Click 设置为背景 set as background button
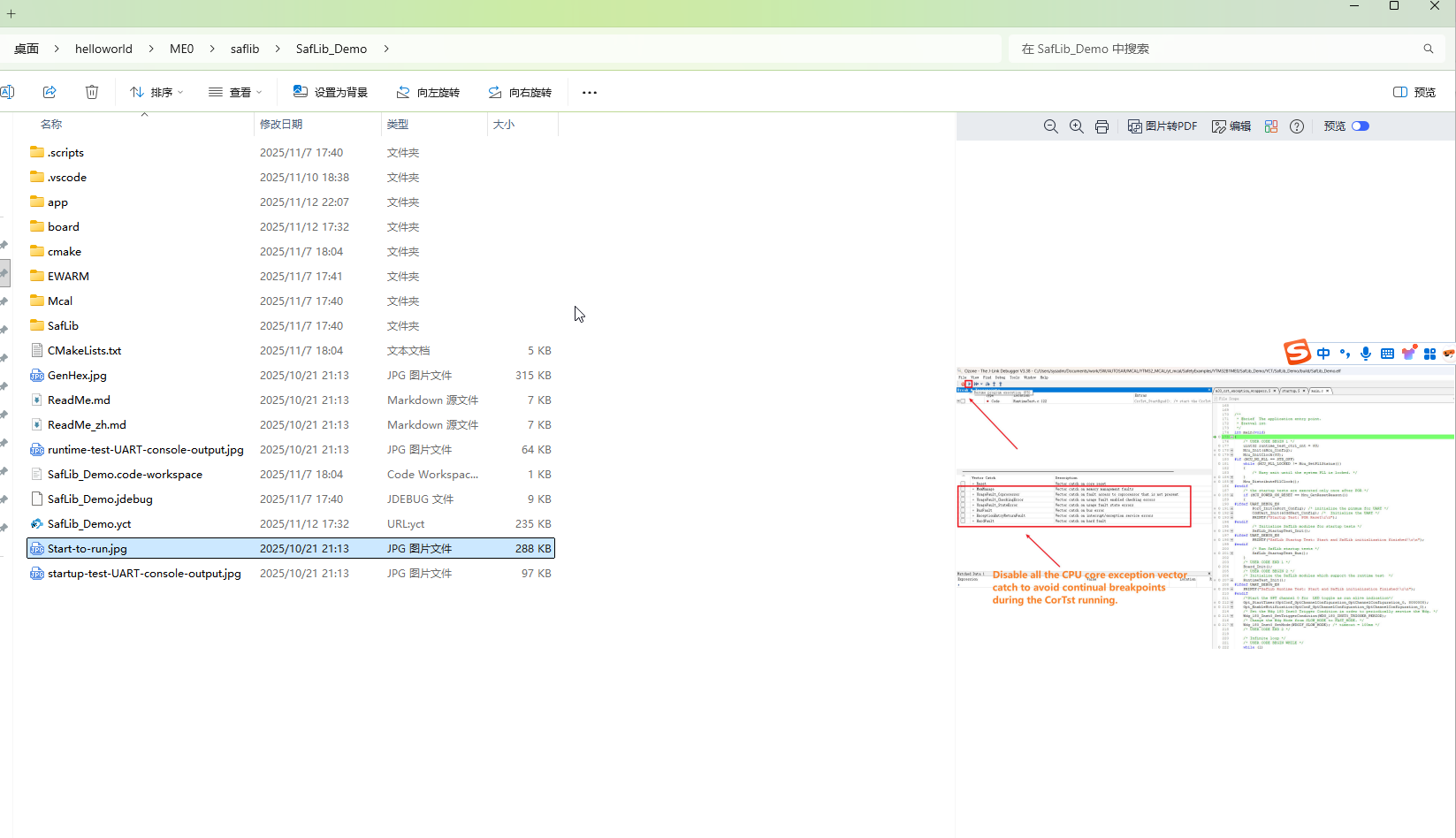1456x838 pixels. pos(331,92)
